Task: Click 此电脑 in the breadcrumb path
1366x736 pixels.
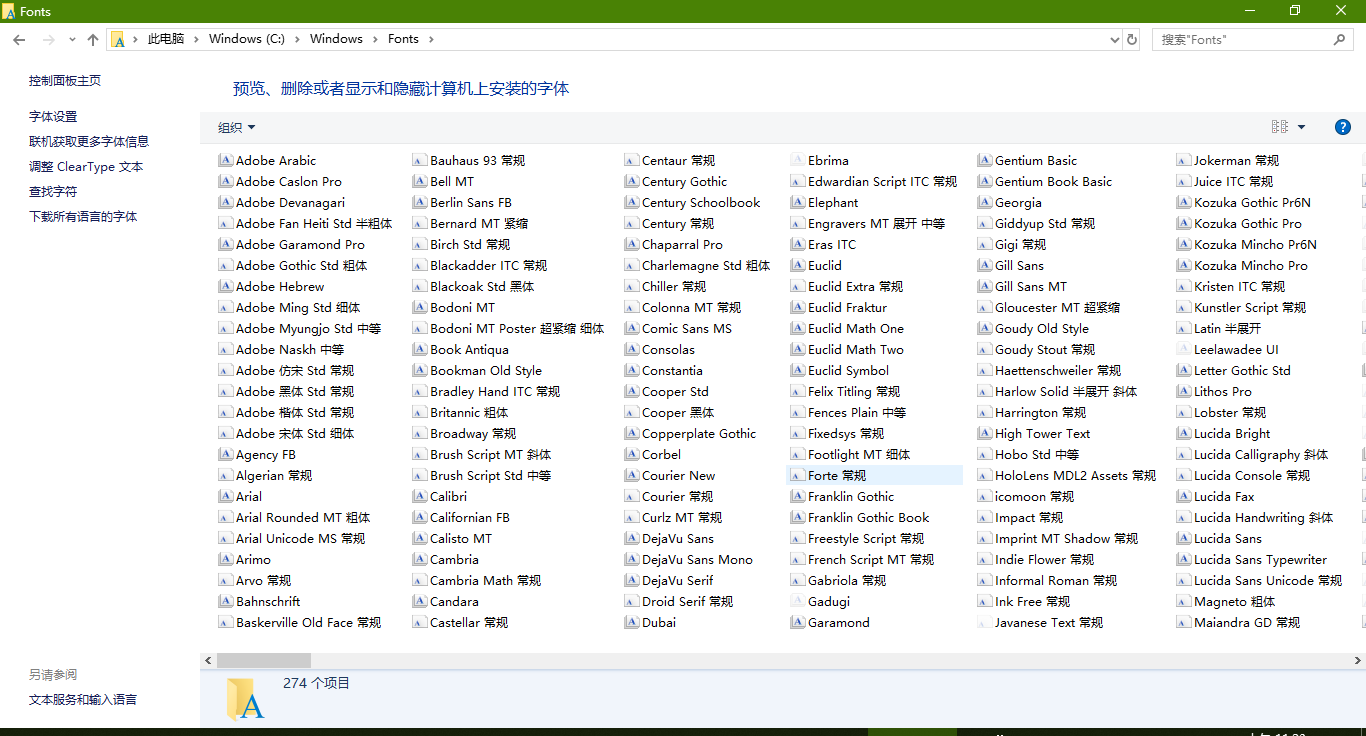Action: tap(166, 39)
